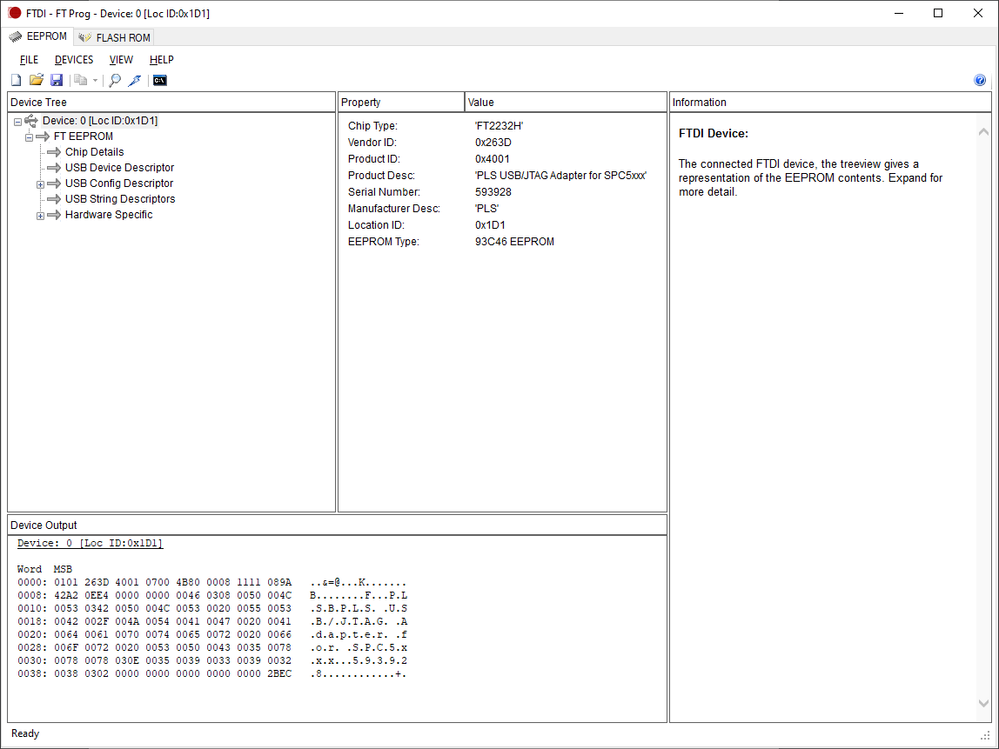Click the 0008: row in the hex dump
Image resolution: width=999 pixels, height=749 pixels.
point(212,596)
